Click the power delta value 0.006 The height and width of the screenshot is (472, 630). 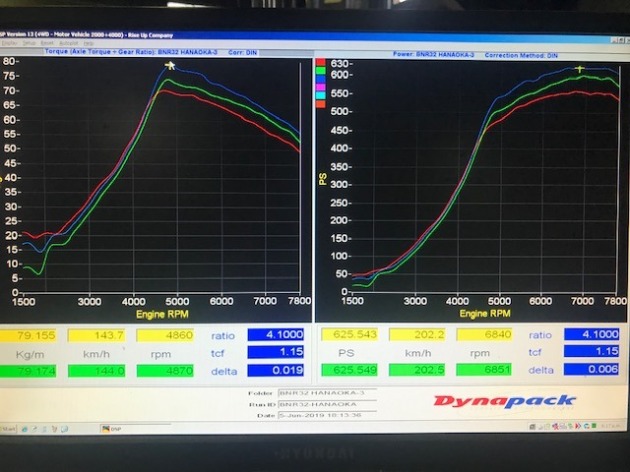point(591,370)
